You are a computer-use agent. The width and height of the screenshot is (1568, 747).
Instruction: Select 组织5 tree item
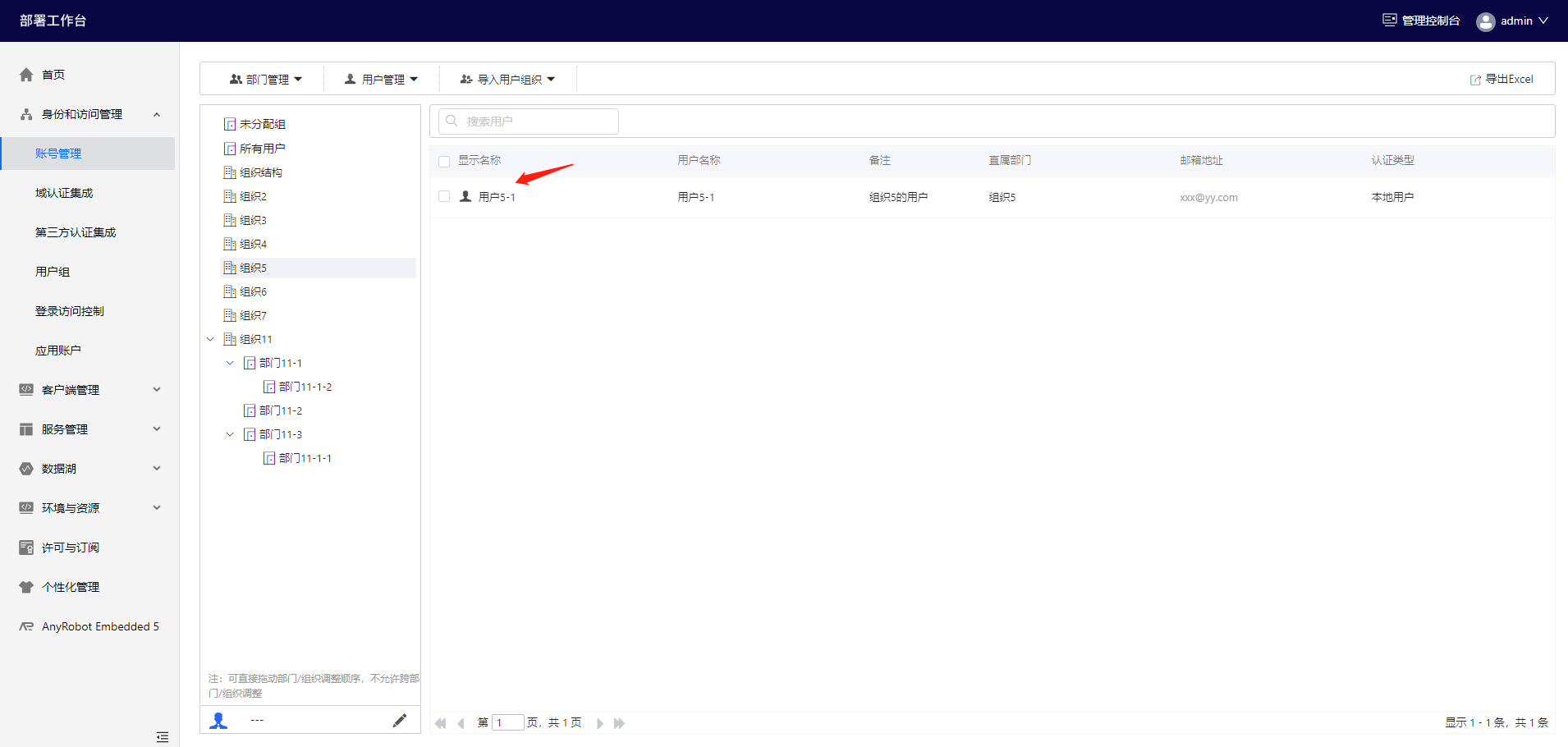click(253, 268)
